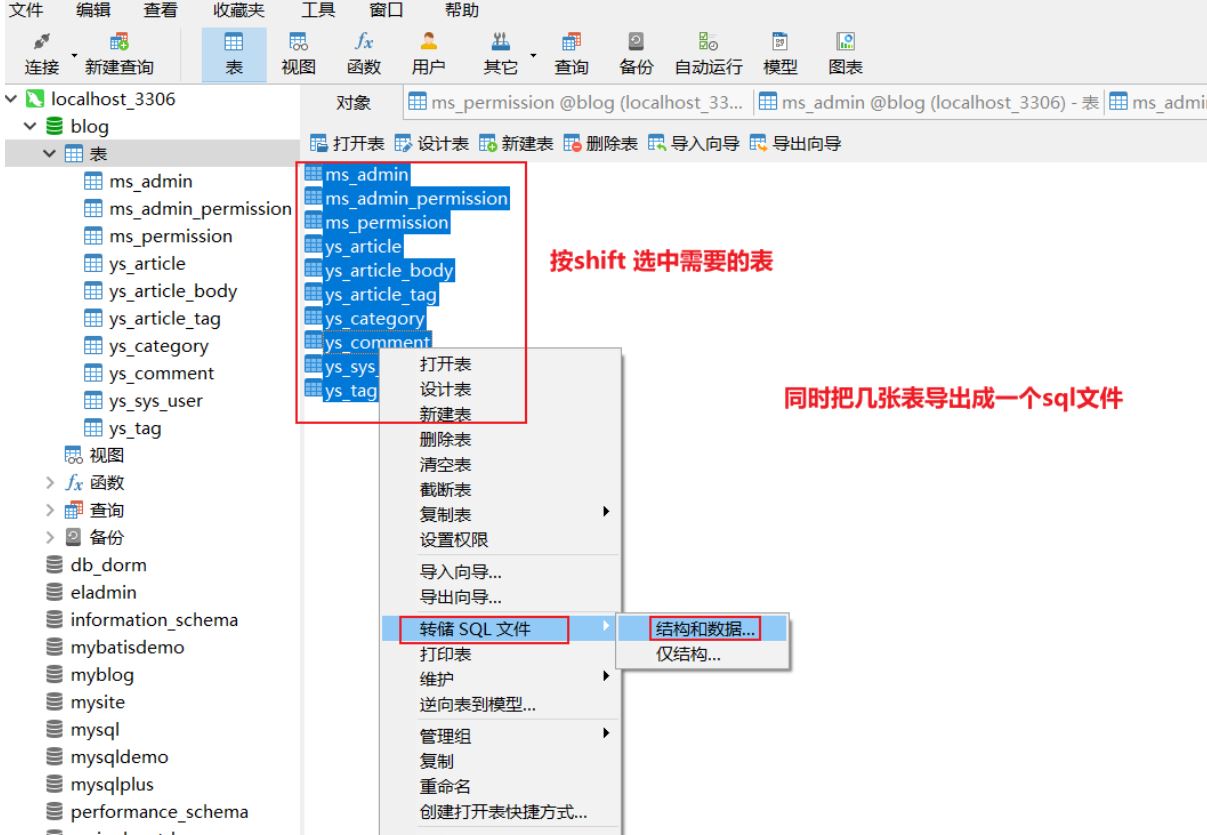
Task: Open the Automation (自动运行) toolbar icon
Action: 709,44
